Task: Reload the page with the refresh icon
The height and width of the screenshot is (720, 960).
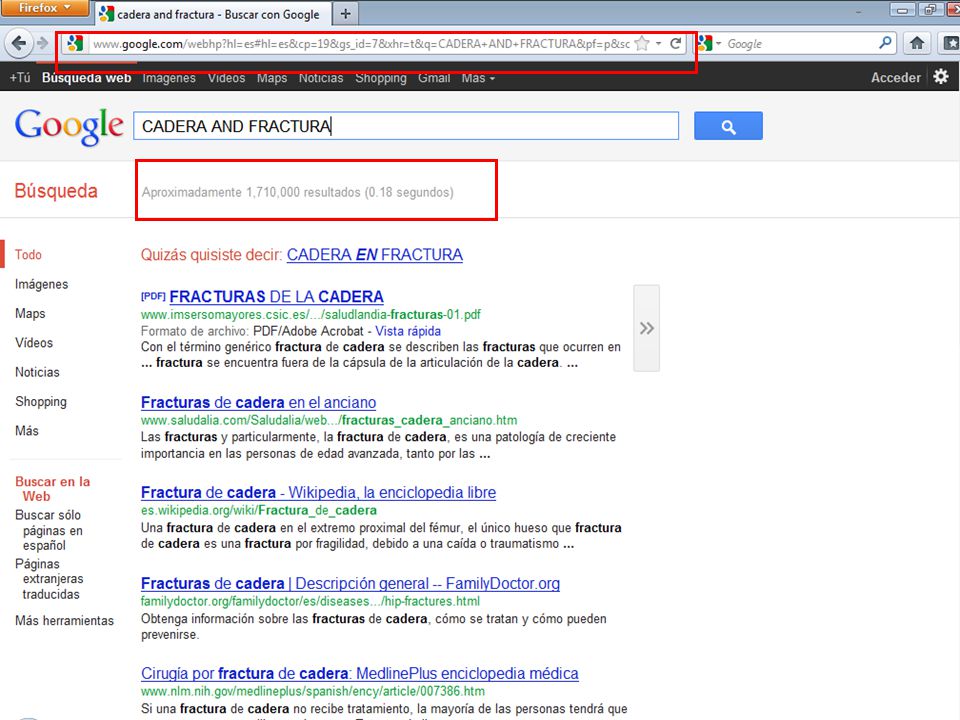Action: (676, 43)
